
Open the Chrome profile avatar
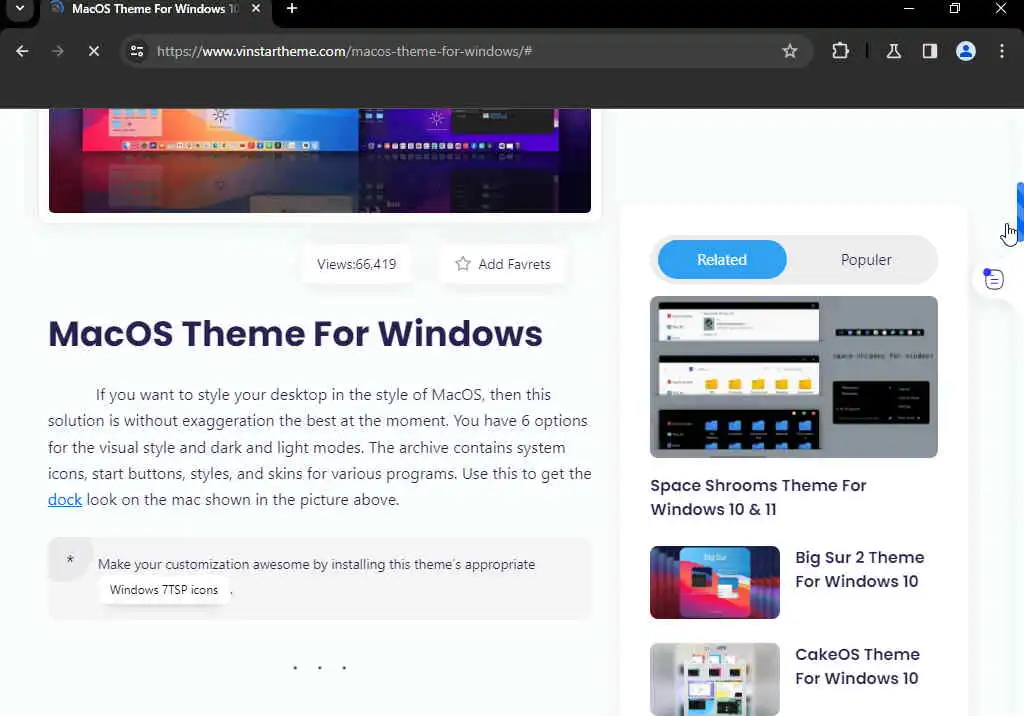[x=965, y=51]
